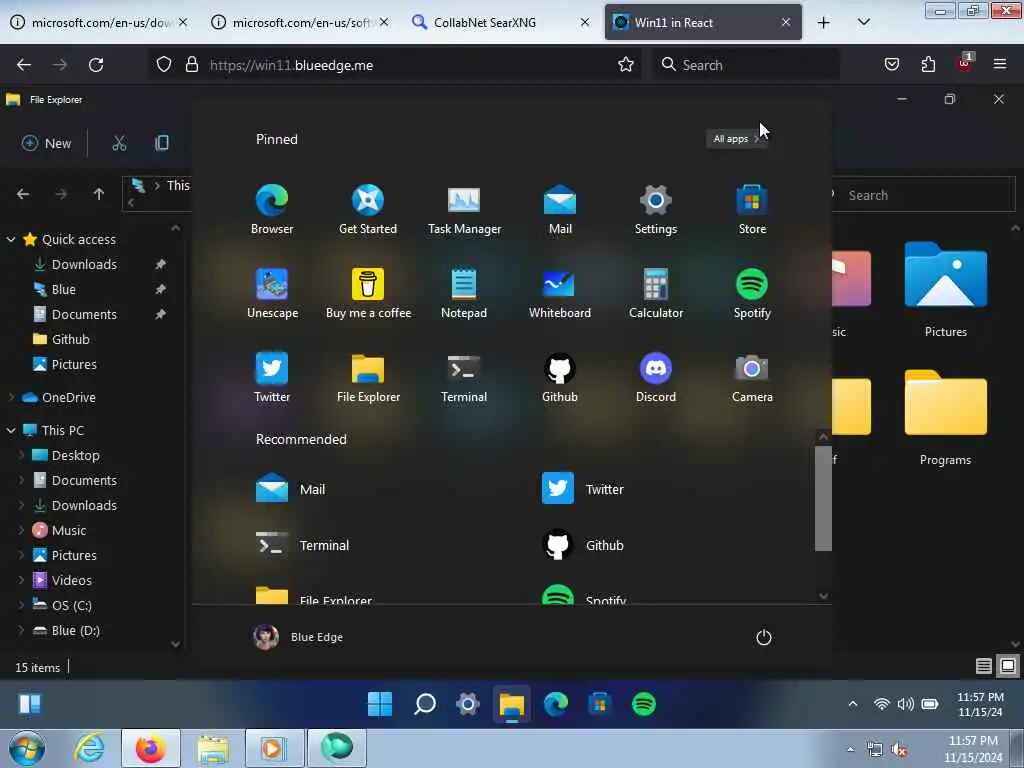Open new browser tab

tap(824, 22)
